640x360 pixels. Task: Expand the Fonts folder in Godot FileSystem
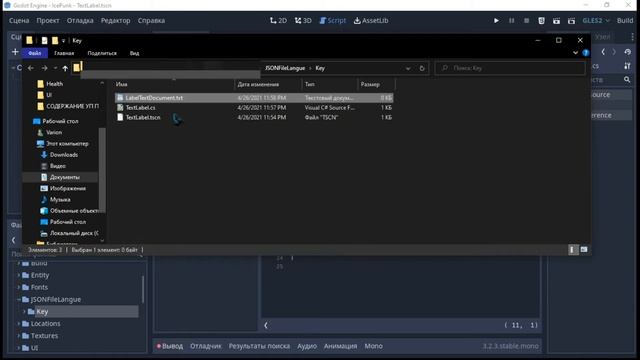coord(18,287)
